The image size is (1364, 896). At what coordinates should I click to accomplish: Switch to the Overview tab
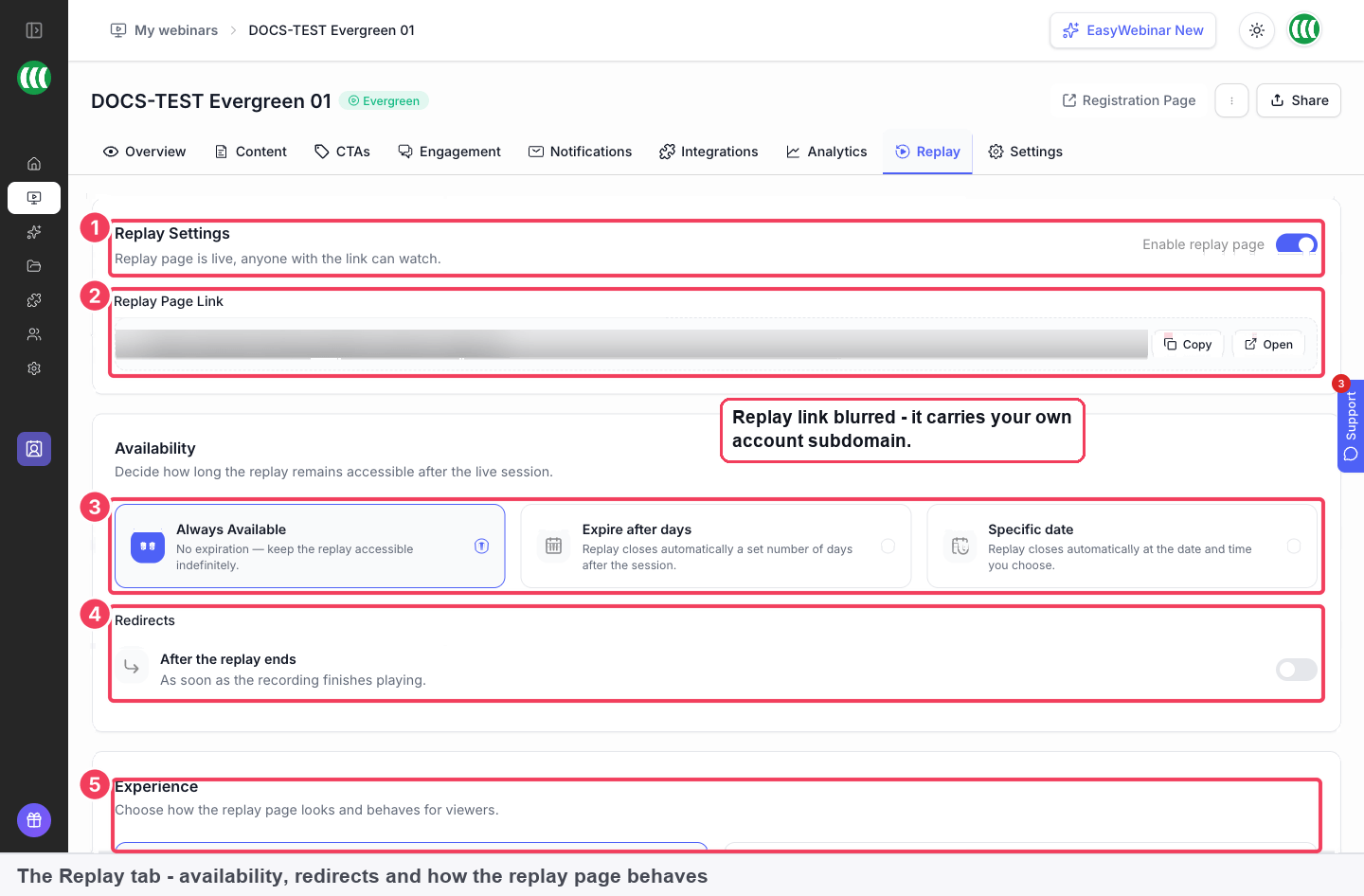(x=144, y=152)
